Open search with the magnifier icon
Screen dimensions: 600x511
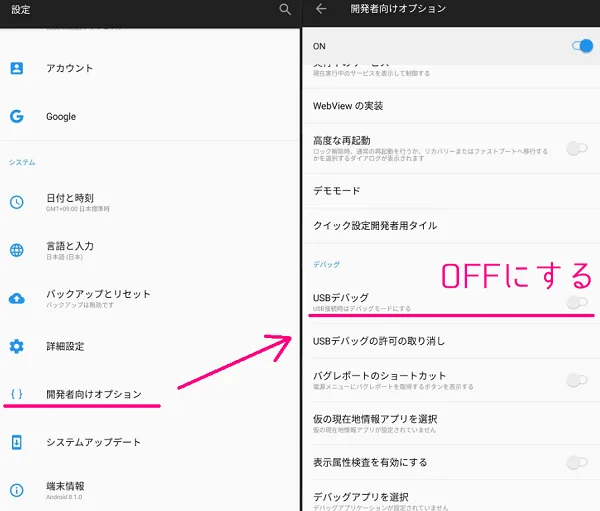(x=285, y=9)
